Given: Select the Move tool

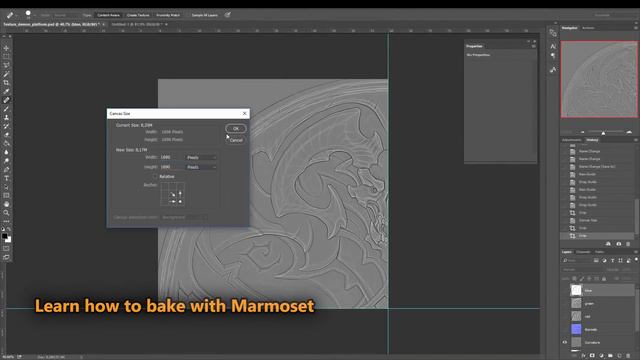Looking at the screenshot, I should [6, 48].
